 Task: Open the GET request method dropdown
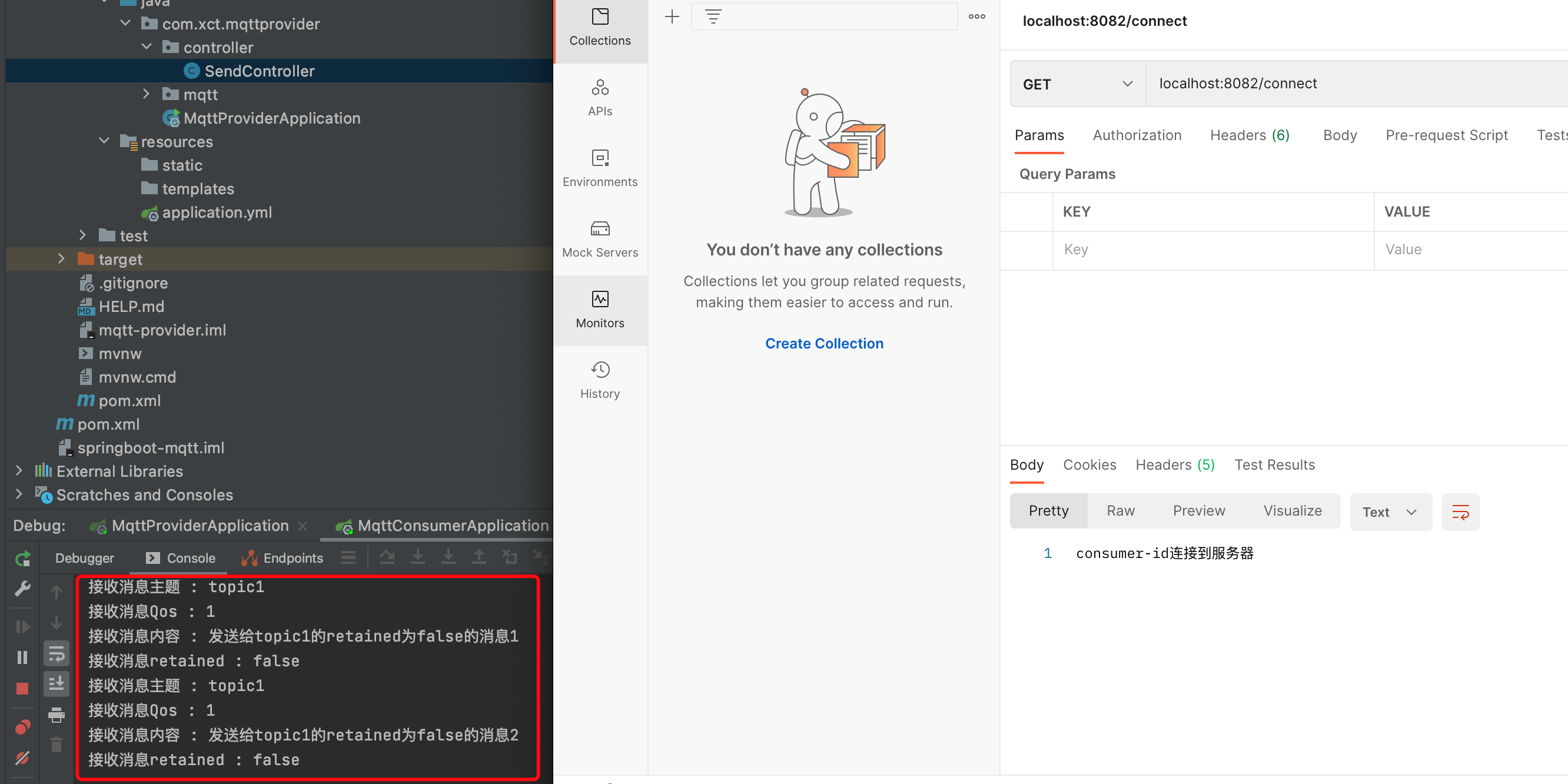point(1077,84)
